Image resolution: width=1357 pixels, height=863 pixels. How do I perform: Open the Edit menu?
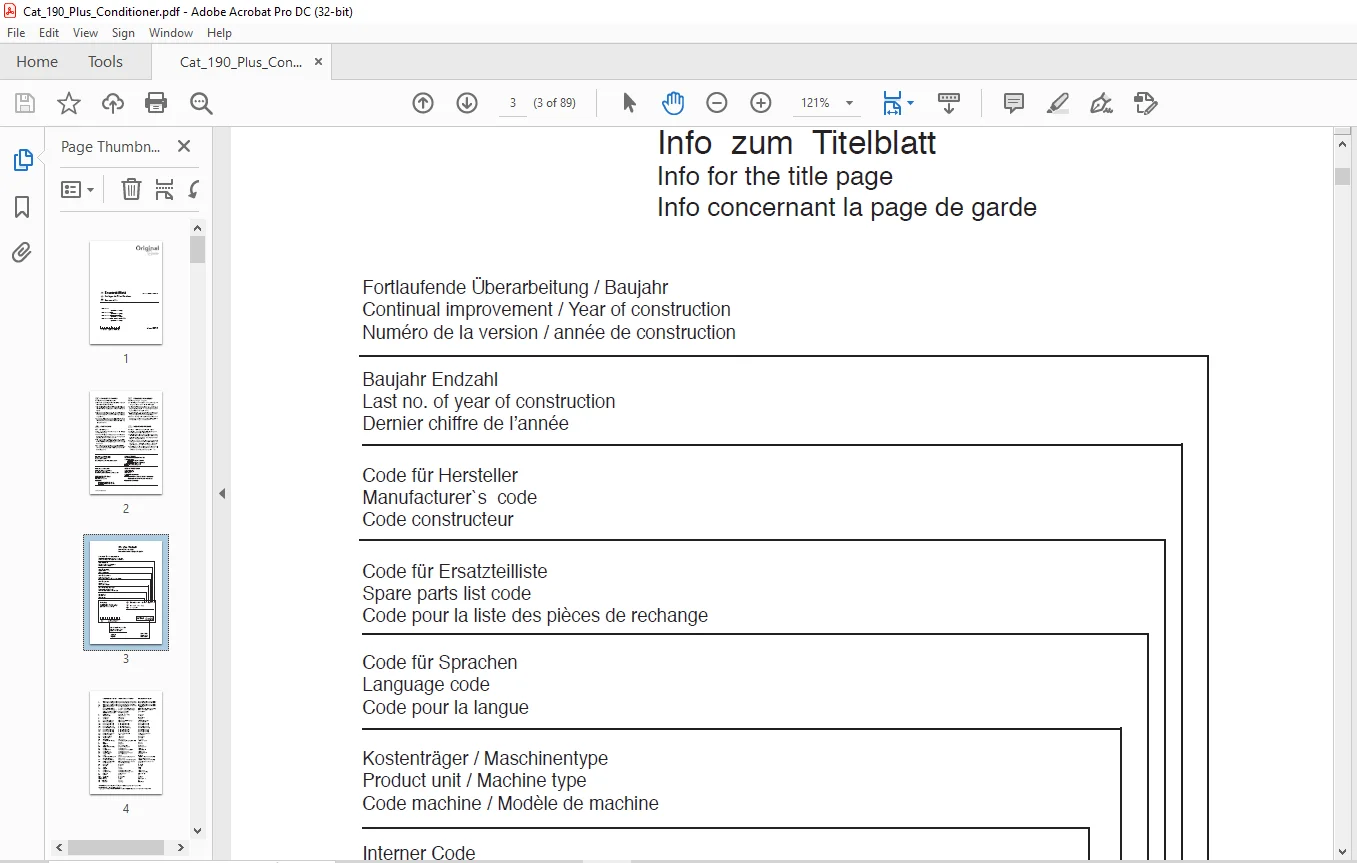(x=49, y=33)
